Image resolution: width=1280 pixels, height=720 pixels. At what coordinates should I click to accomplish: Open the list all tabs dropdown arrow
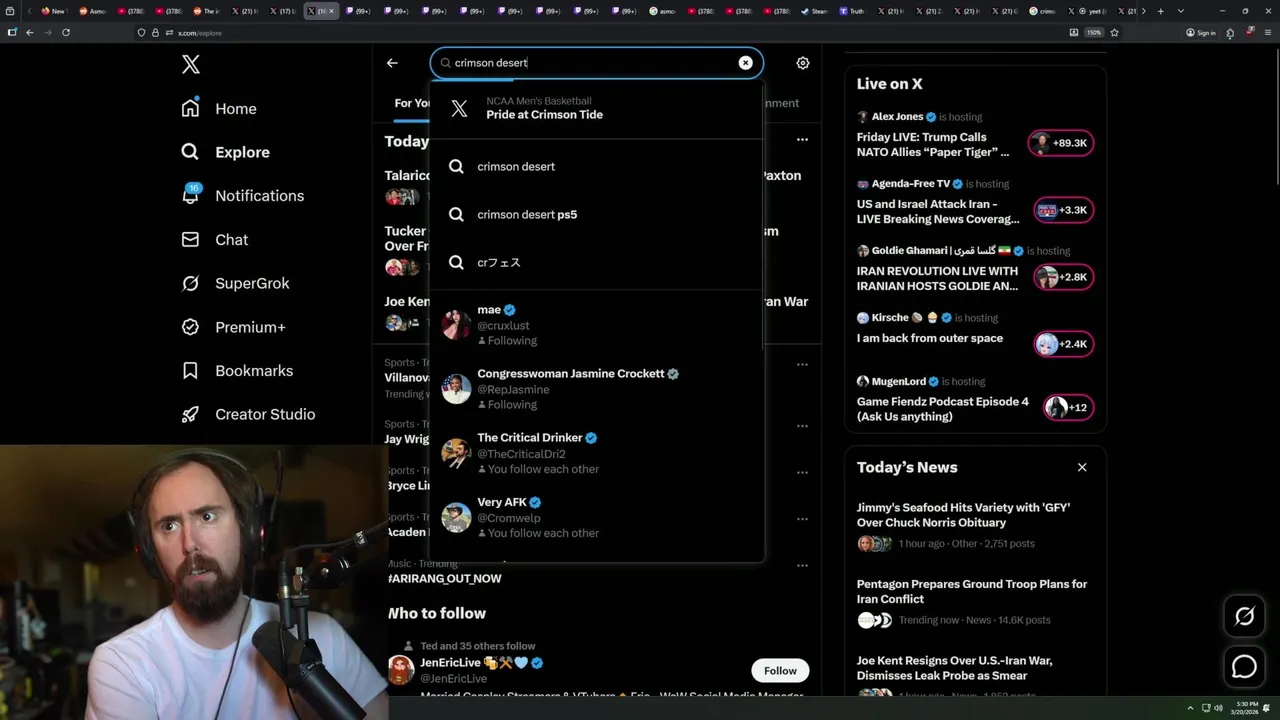tap(1181, 11)
